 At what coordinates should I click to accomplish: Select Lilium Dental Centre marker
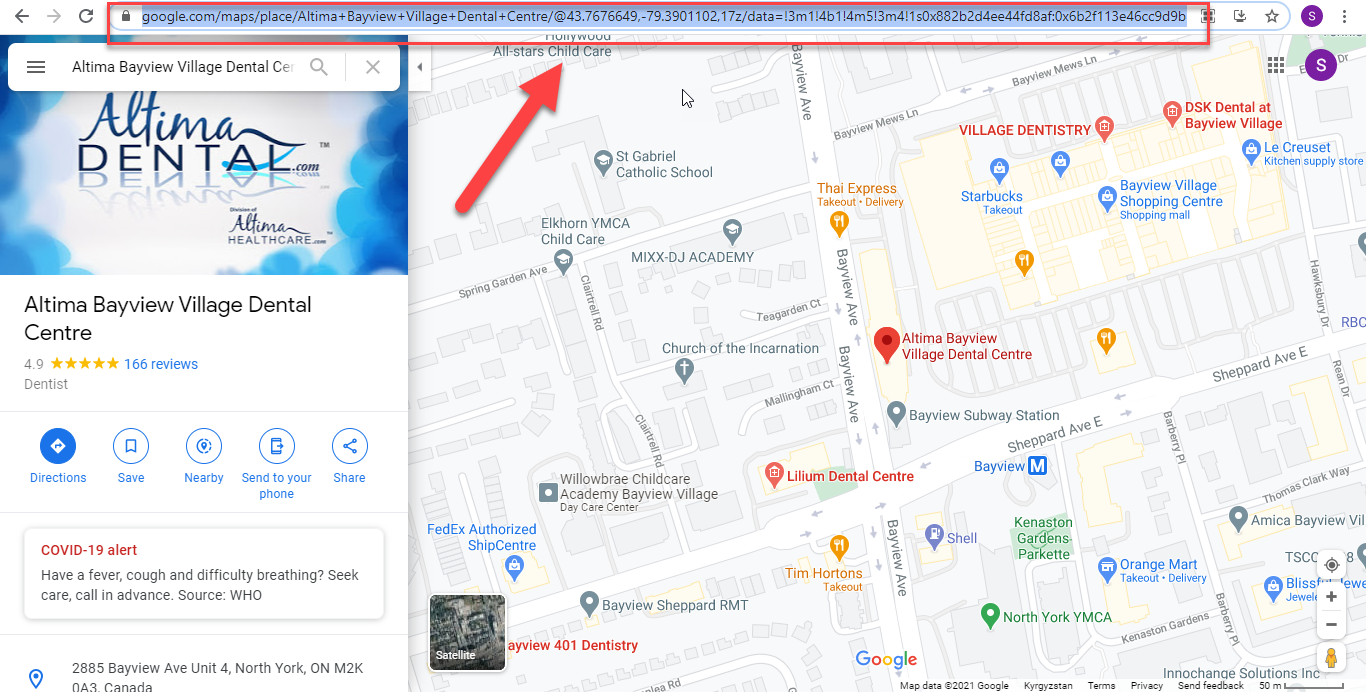(773, 473)
